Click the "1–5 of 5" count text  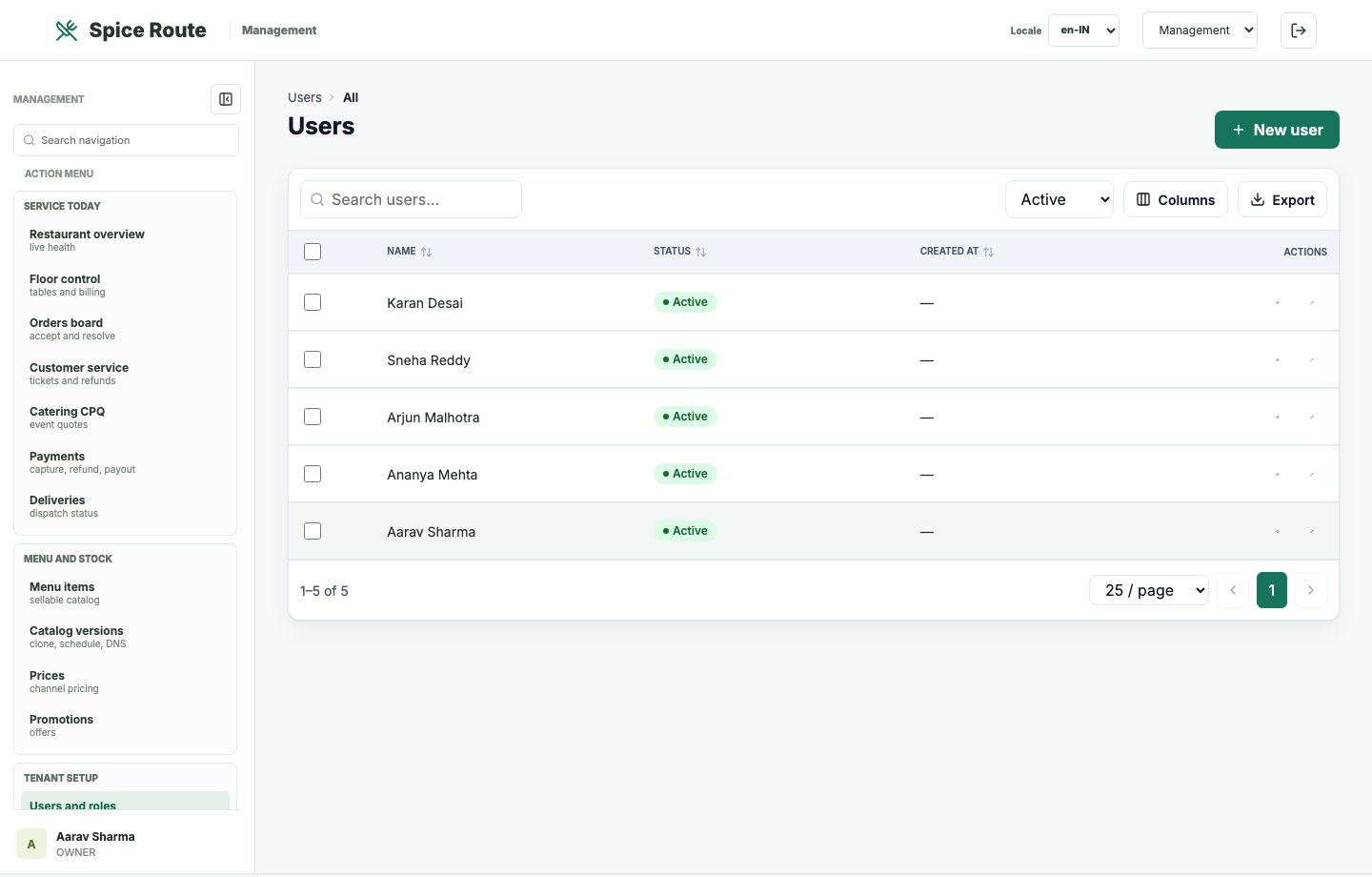[324, 591]
